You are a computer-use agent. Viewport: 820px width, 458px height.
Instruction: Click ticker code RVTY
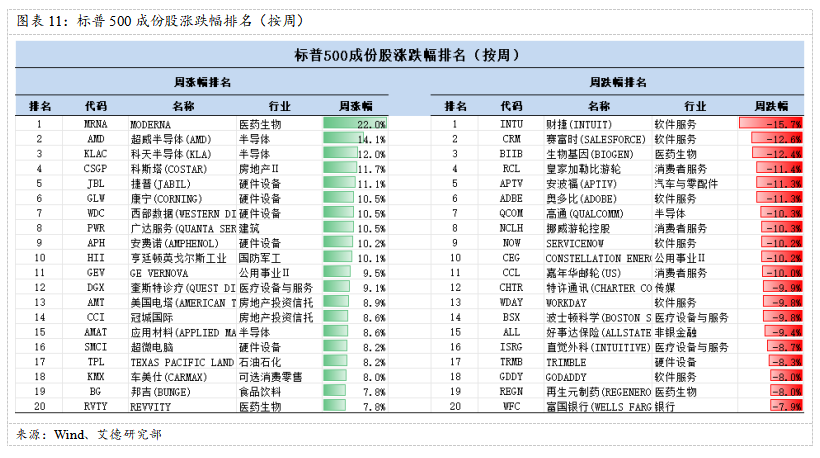96,406
